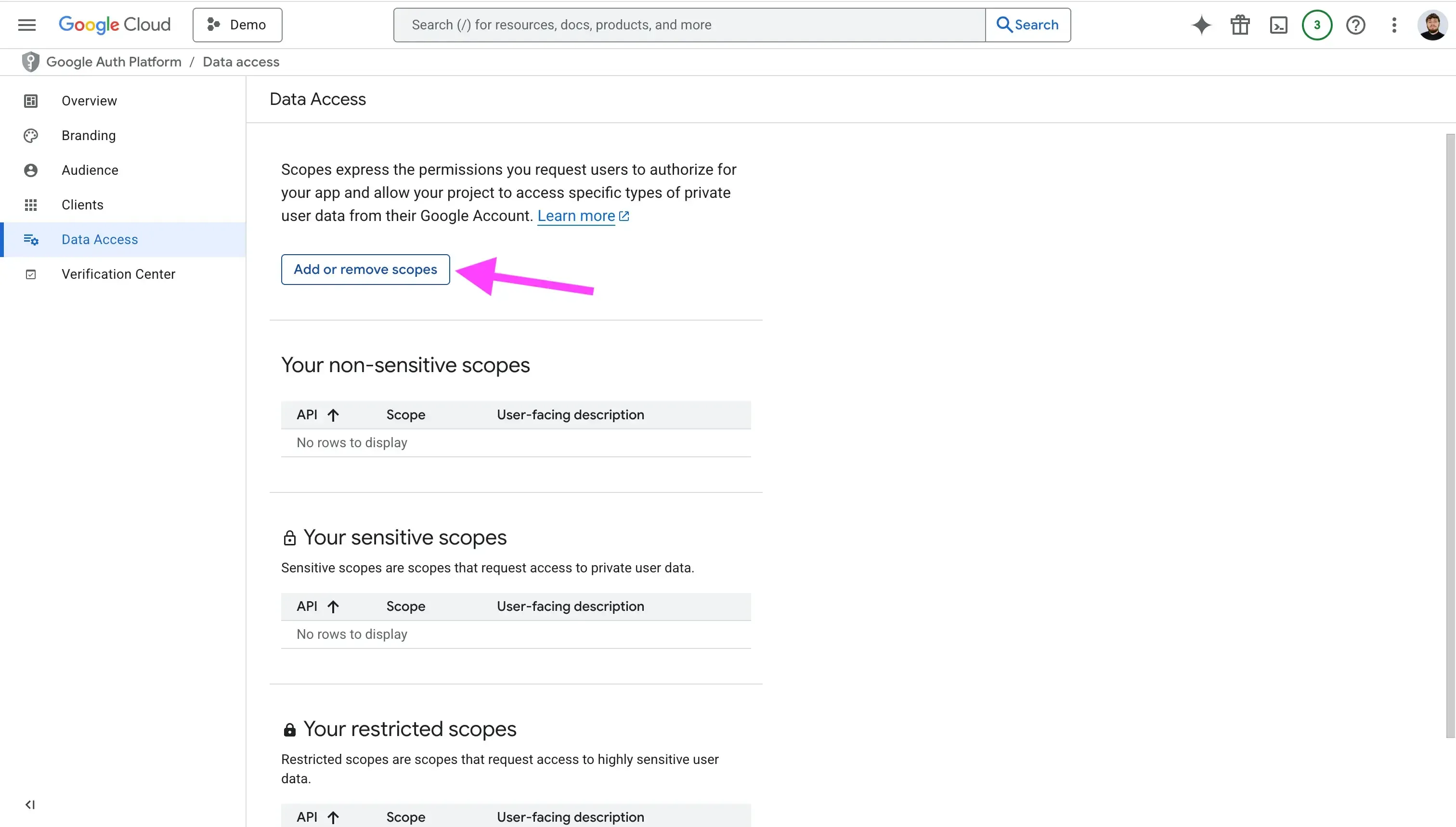The height and width of the screenshot is (827, 1456).
Task: Click Add or remove scopes button
Action: [x=365, y=269]
